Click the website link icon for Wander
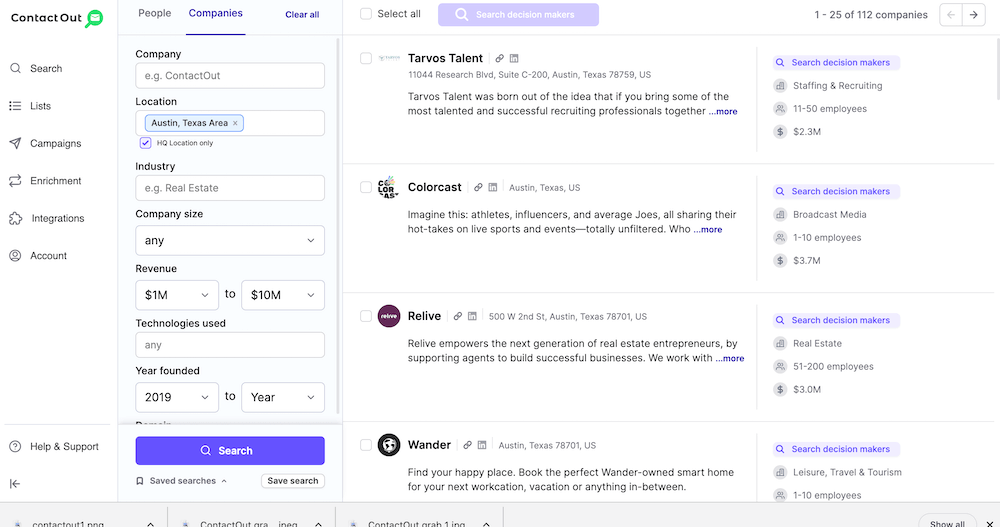Image resolution: width=1000 pixels, height=527 pixels. 467,445
